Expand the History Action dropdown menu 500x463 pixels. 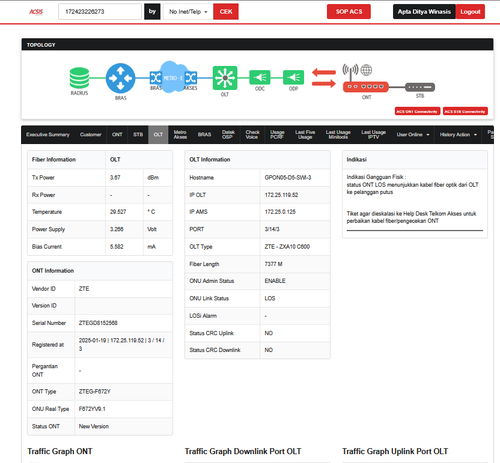[x=458, y=135]
